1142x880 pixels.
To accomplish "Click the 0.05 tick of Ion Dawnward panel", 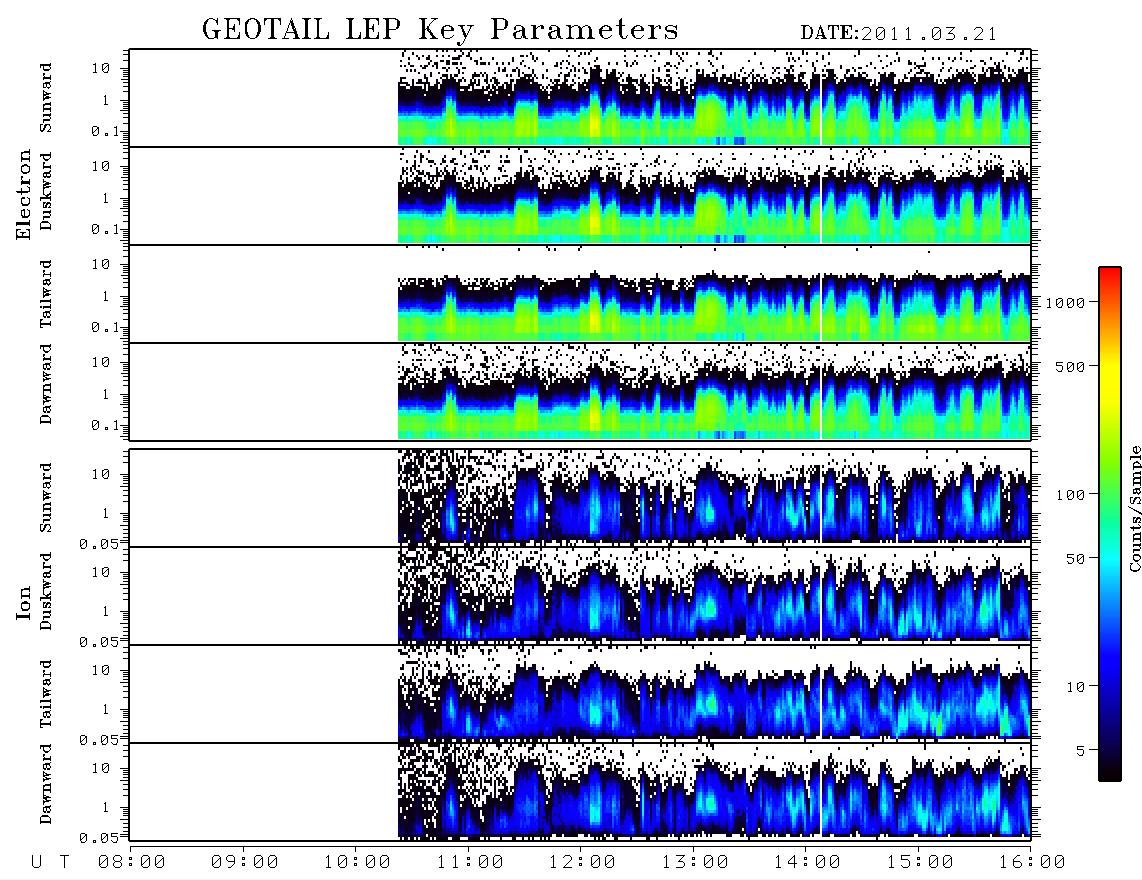I will point(98,838).
